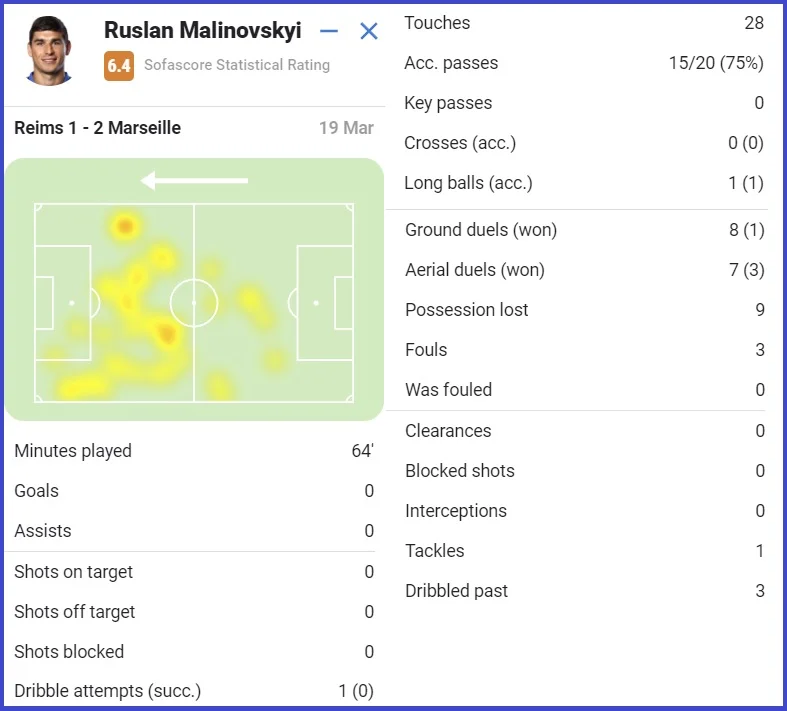Open the Reims 1 - 2 Marseille match
Viewport: 787px width, 711px height.
[98, 128]
